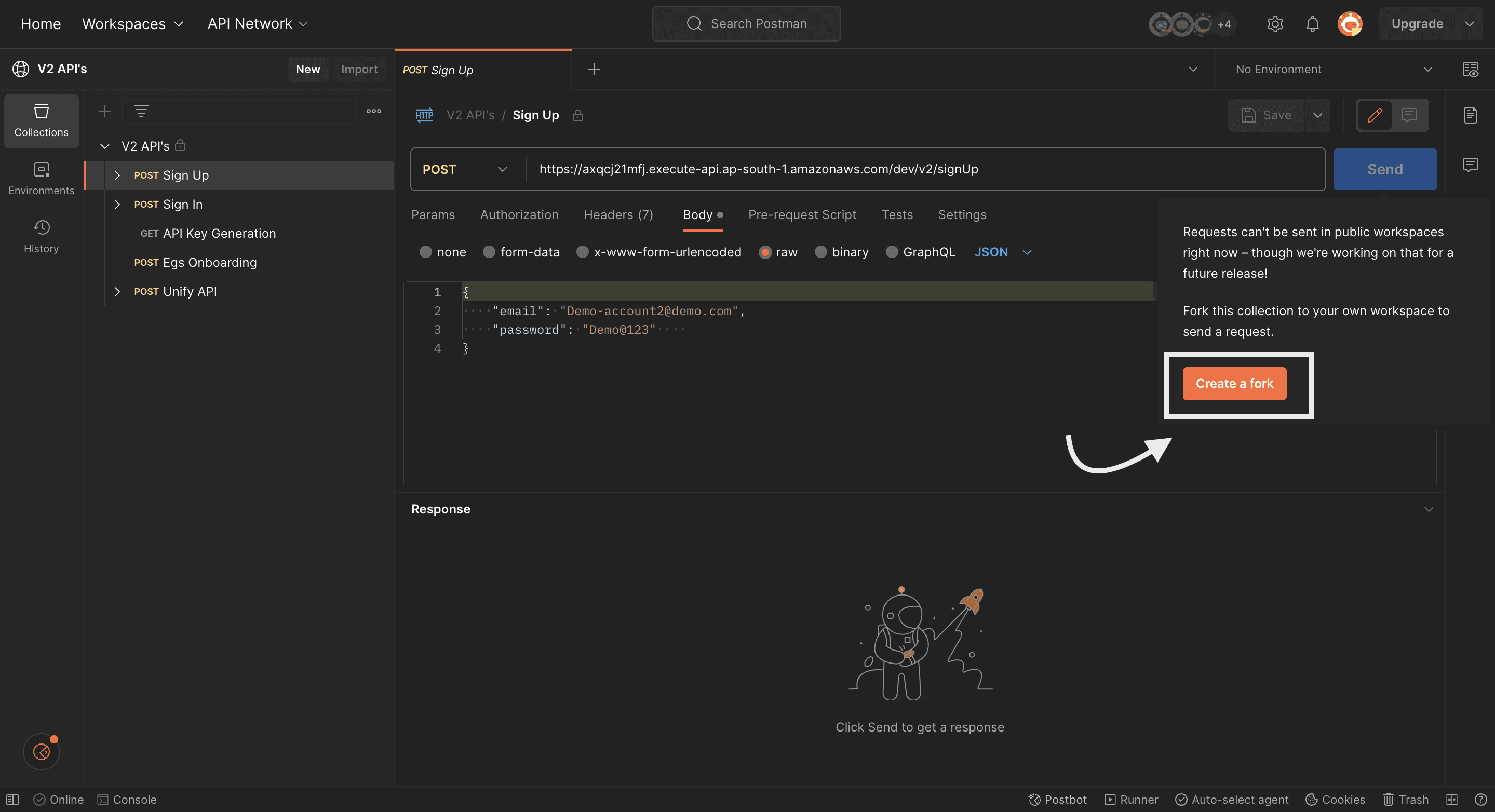The image size is (1495, 812).
Task: Open the Collections panel in the sidebar
Action: [x=41, y=121]
